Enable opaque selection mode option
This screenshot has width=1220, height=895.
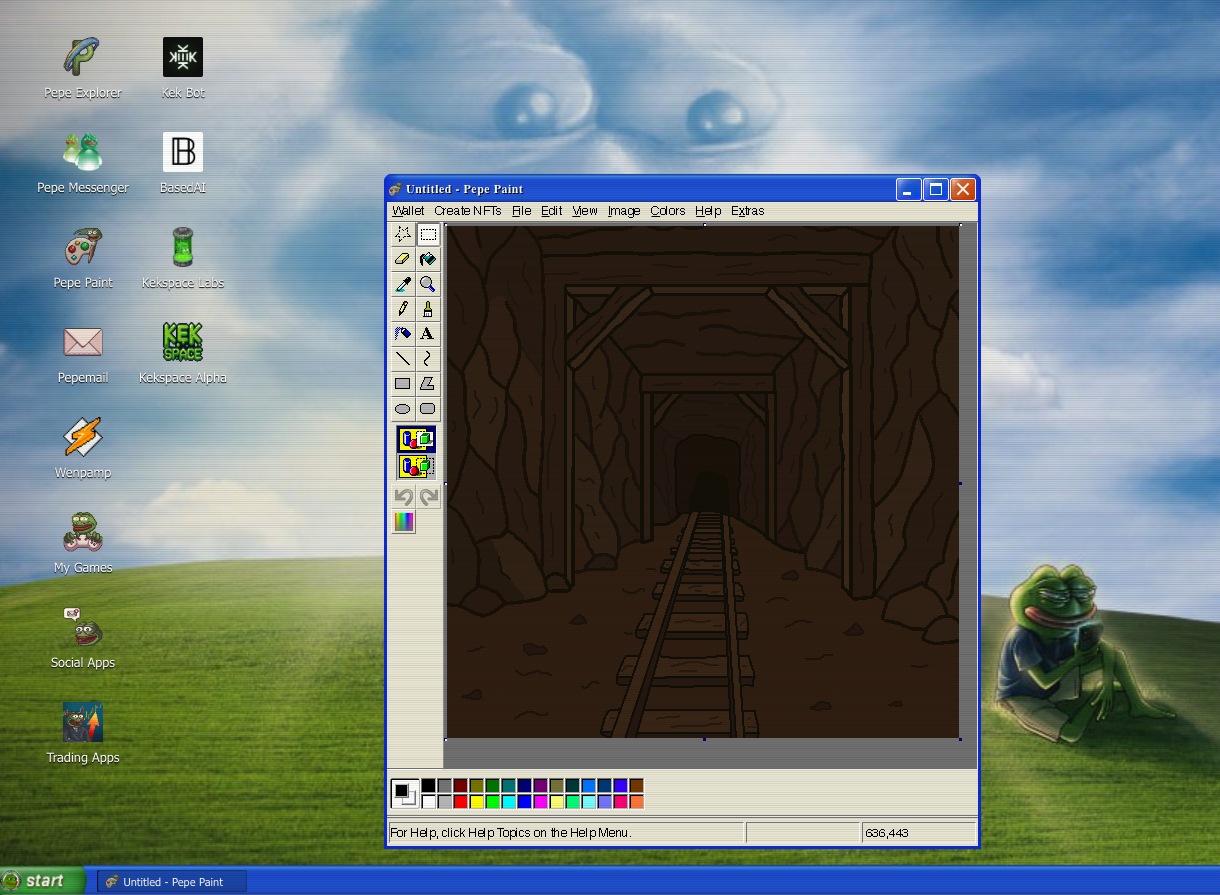tap(416, 439)
